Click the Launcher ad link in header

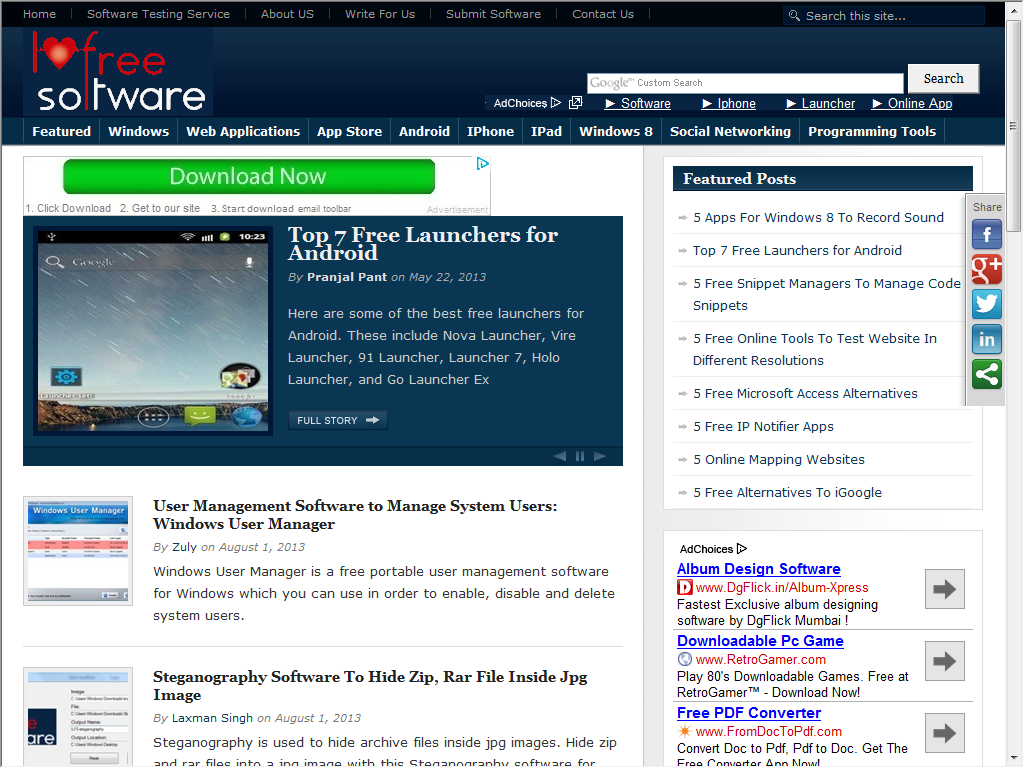click(x=820, y=103)
